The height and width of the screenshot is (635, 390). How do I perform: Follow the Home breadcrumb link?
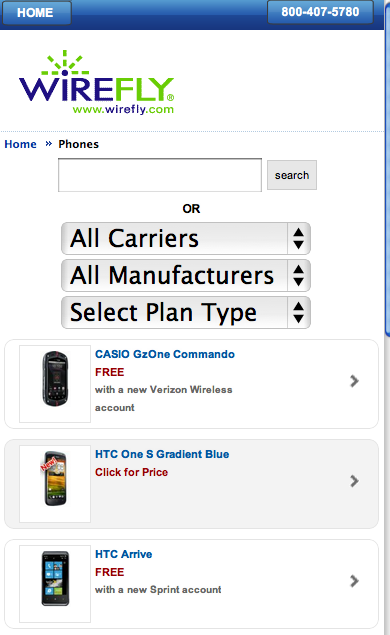(x=20, y=144)
